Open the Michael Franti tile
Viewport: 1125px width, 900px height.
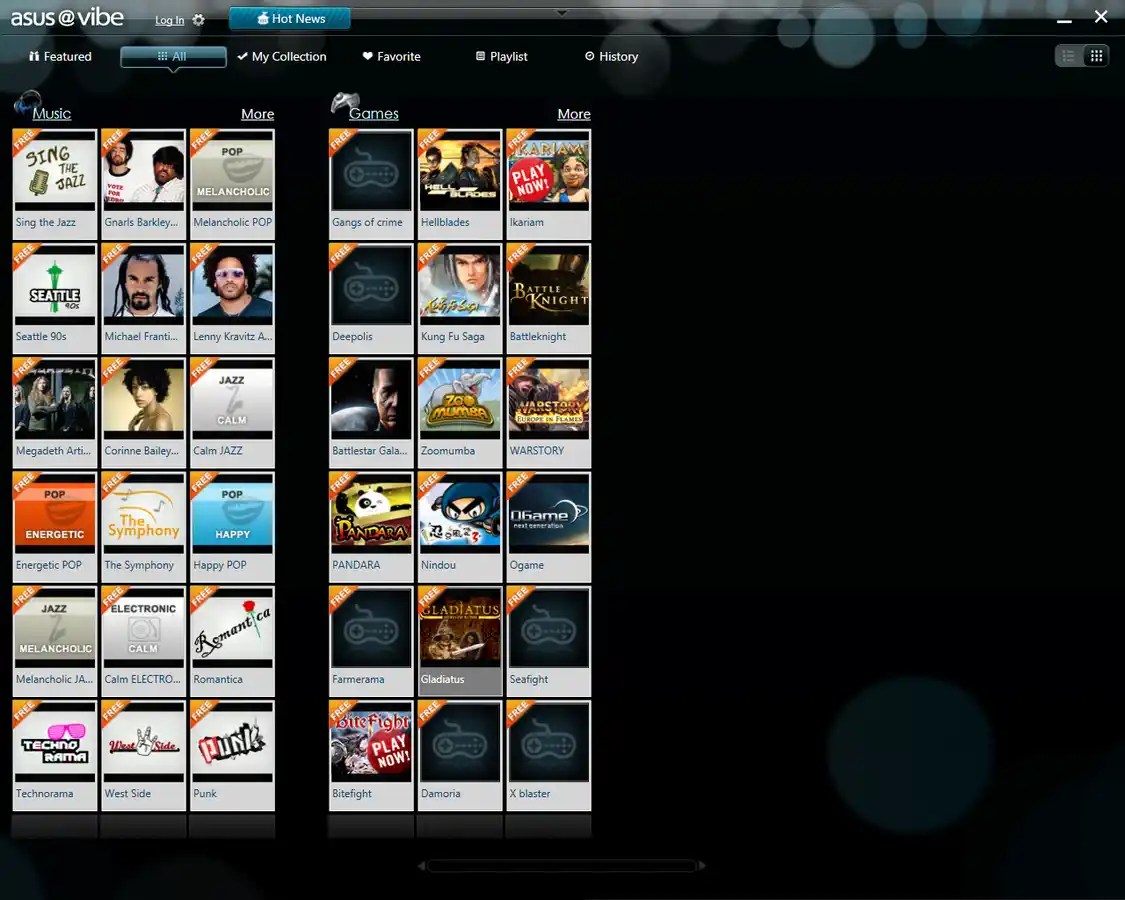point(143,298)
